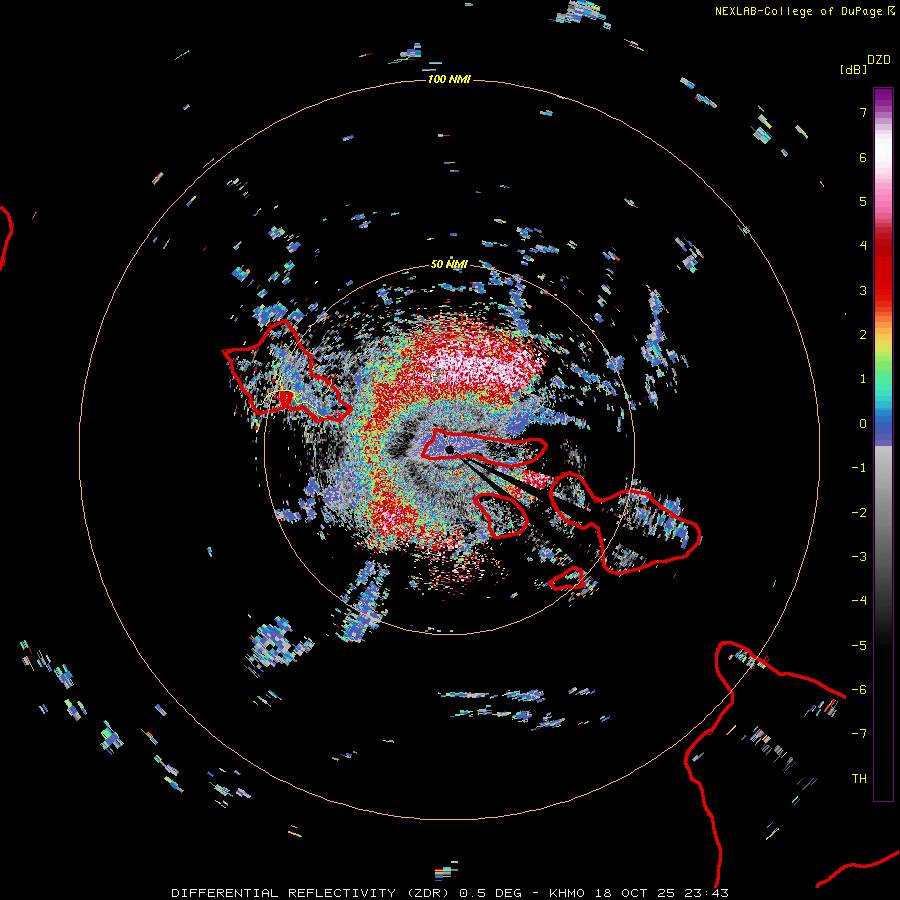This screenshot has width=900, height=900.
Task: Click the 7 value on the scale
Action: (863, 112)
